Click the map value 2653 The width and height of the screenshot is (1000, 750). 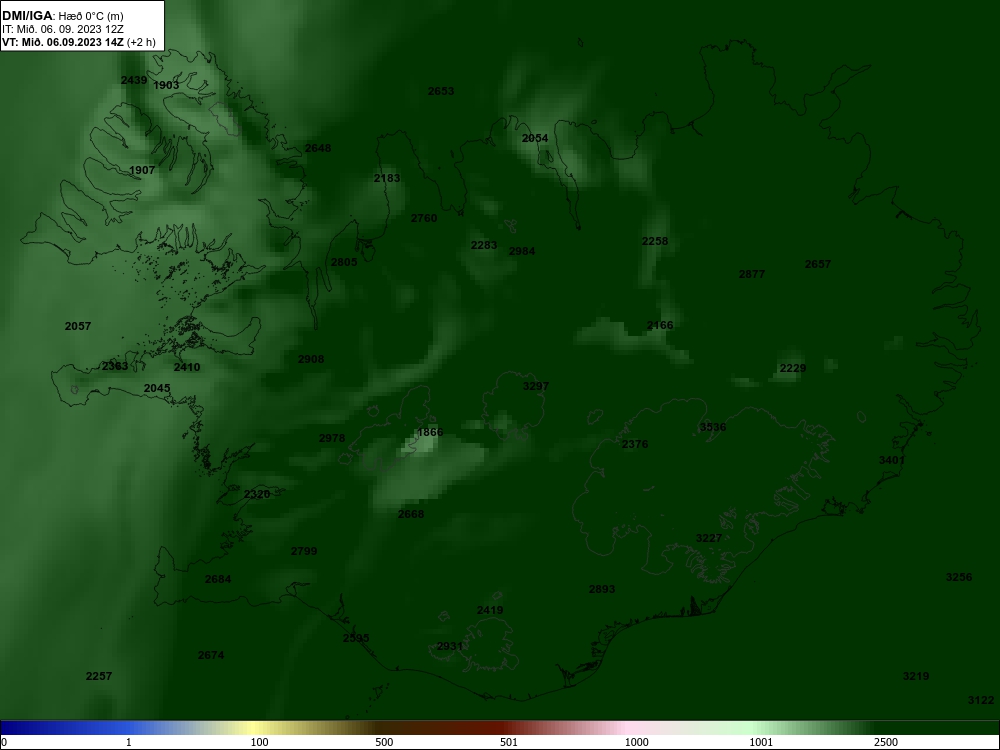click(441, 91)
